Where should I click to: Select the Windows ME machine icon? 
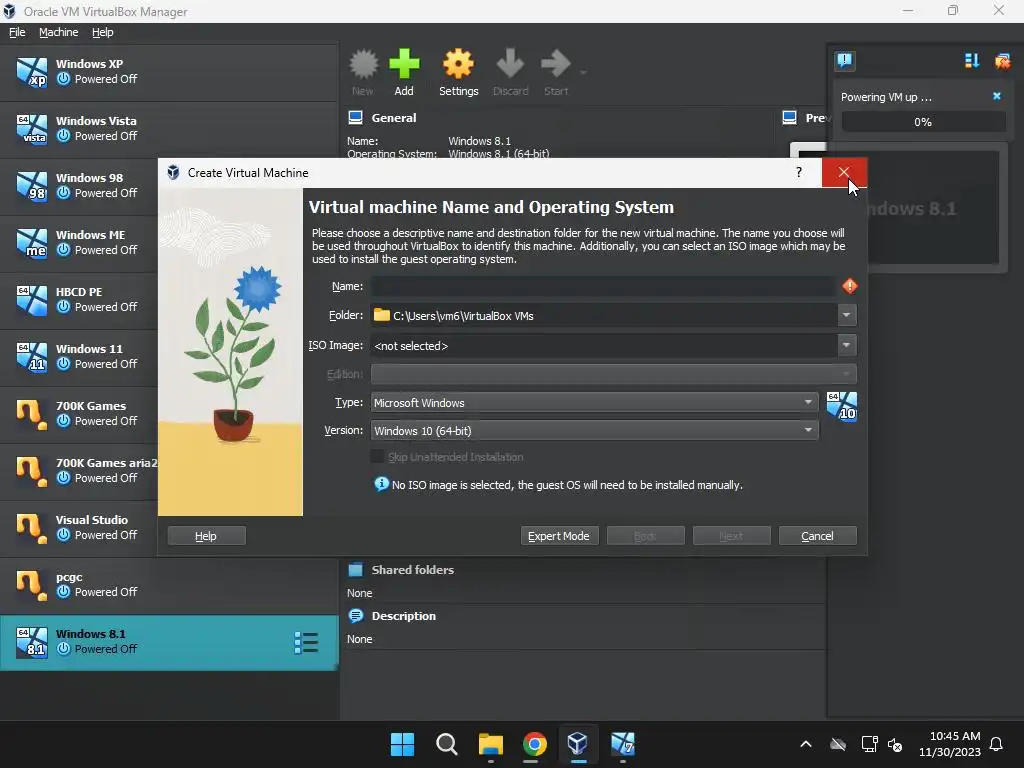point(31,243)
